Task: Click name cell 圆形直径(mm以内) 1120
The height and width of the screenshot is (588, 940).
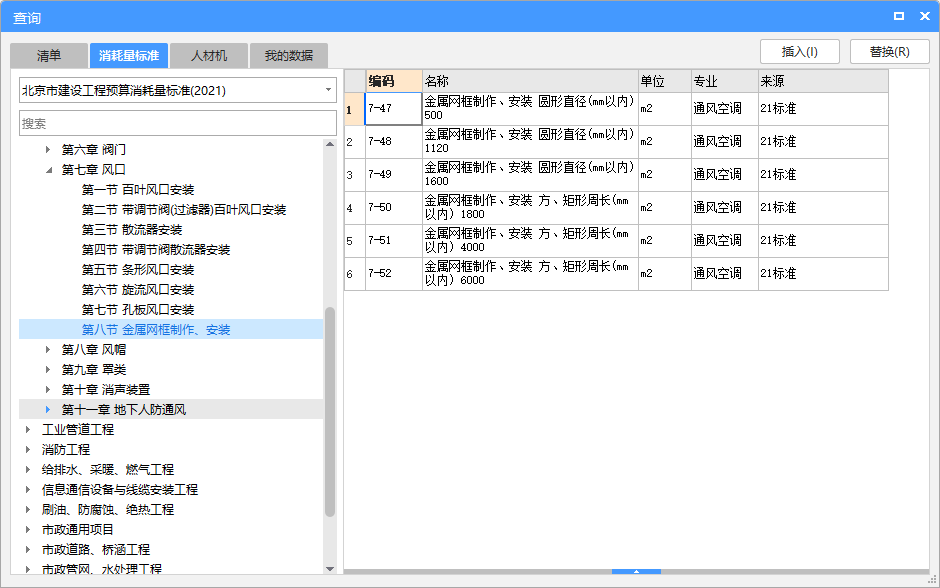Action: coord(530,141)
